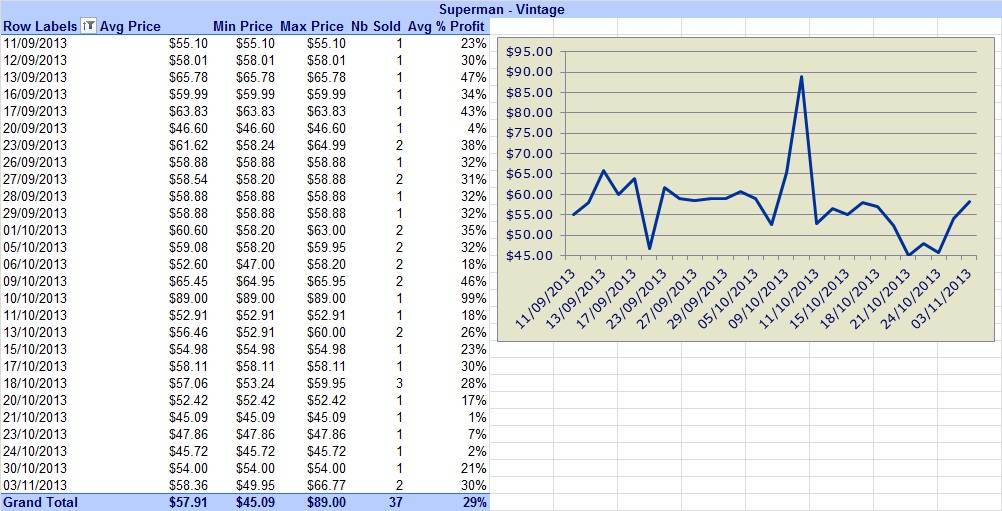Viewport: 1002px width, 511px height.
Task: Select the 4% profit cell on 20/09/2013
Action: pos(477,128)
